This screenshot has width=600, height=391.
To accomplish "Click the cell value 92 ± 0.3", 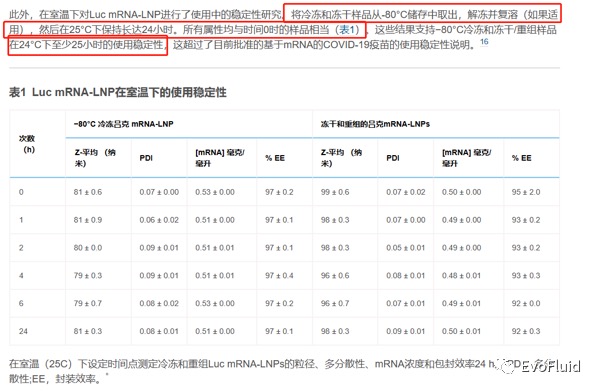I will [526, 331].
